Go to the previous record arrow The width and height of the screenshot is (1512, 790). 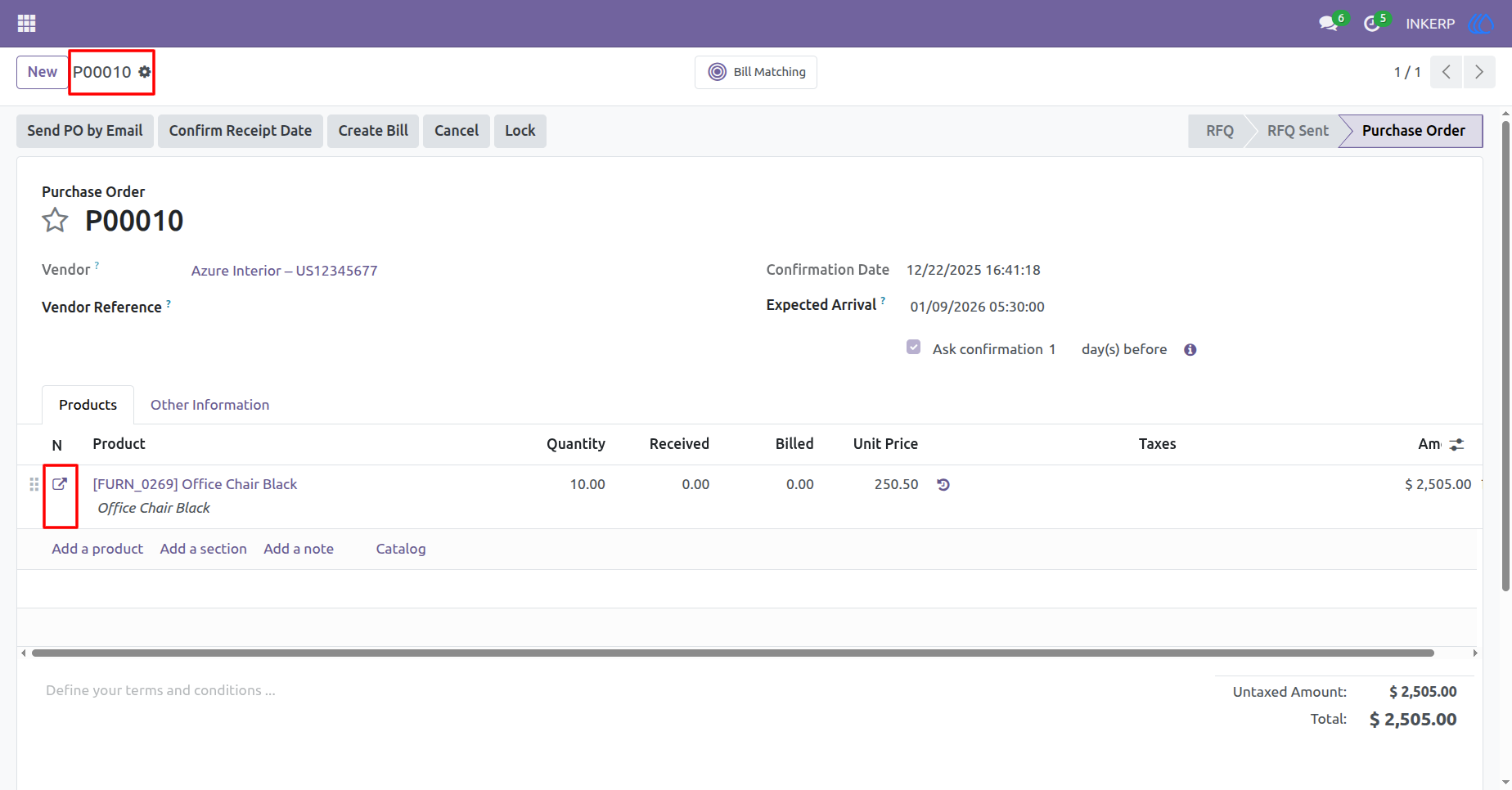coord(1446,72)
